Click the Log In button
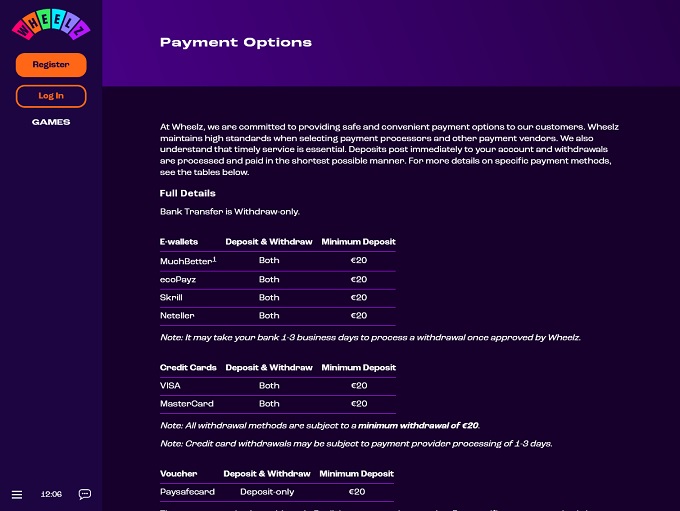Screen dimensions: 680x511 click(51, 96)
